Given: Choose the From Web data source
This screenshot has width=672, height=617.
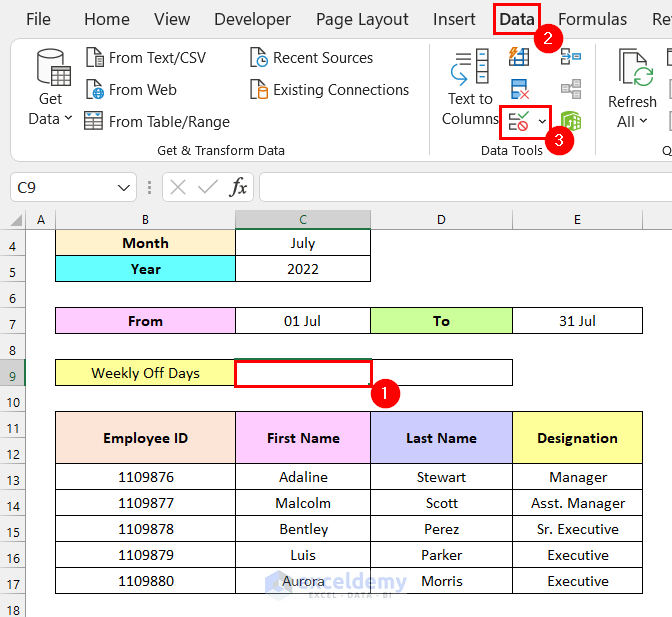Looking at the screenshot, I should click(x=131, y=90).
